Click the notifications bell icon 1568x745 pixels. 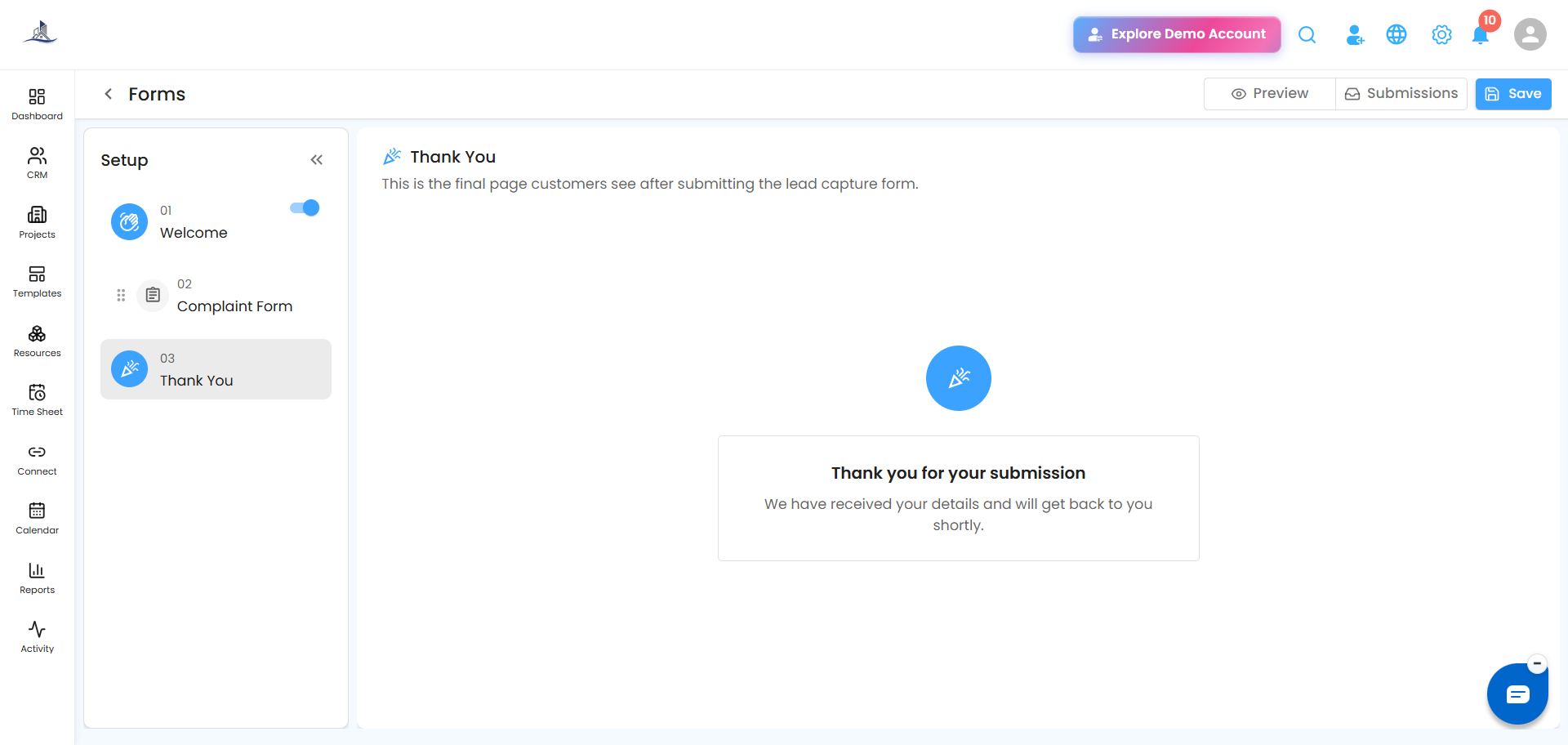click(1480, 35)
